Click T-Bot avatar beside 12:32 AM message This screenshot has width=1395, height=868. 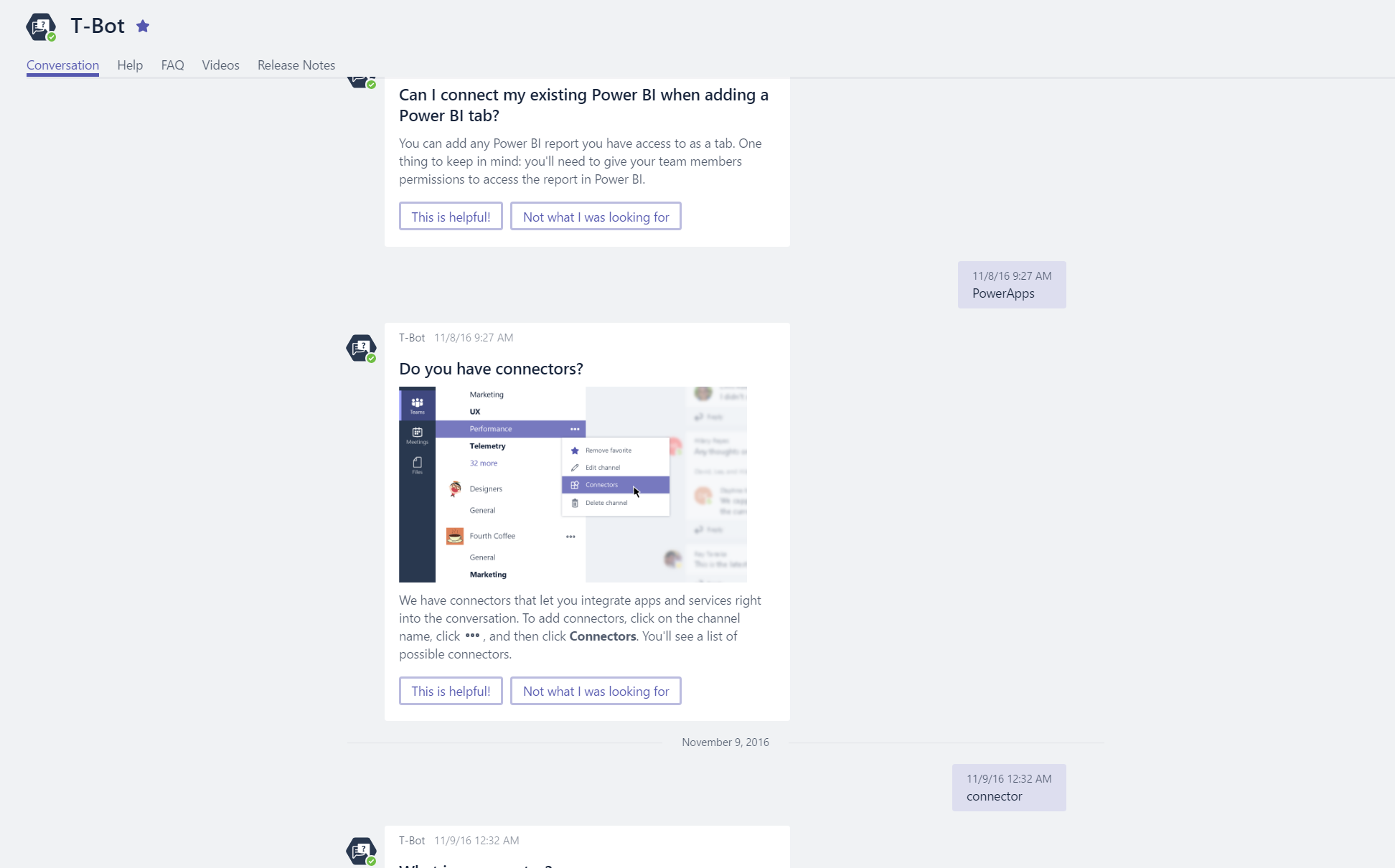(361, 851)
